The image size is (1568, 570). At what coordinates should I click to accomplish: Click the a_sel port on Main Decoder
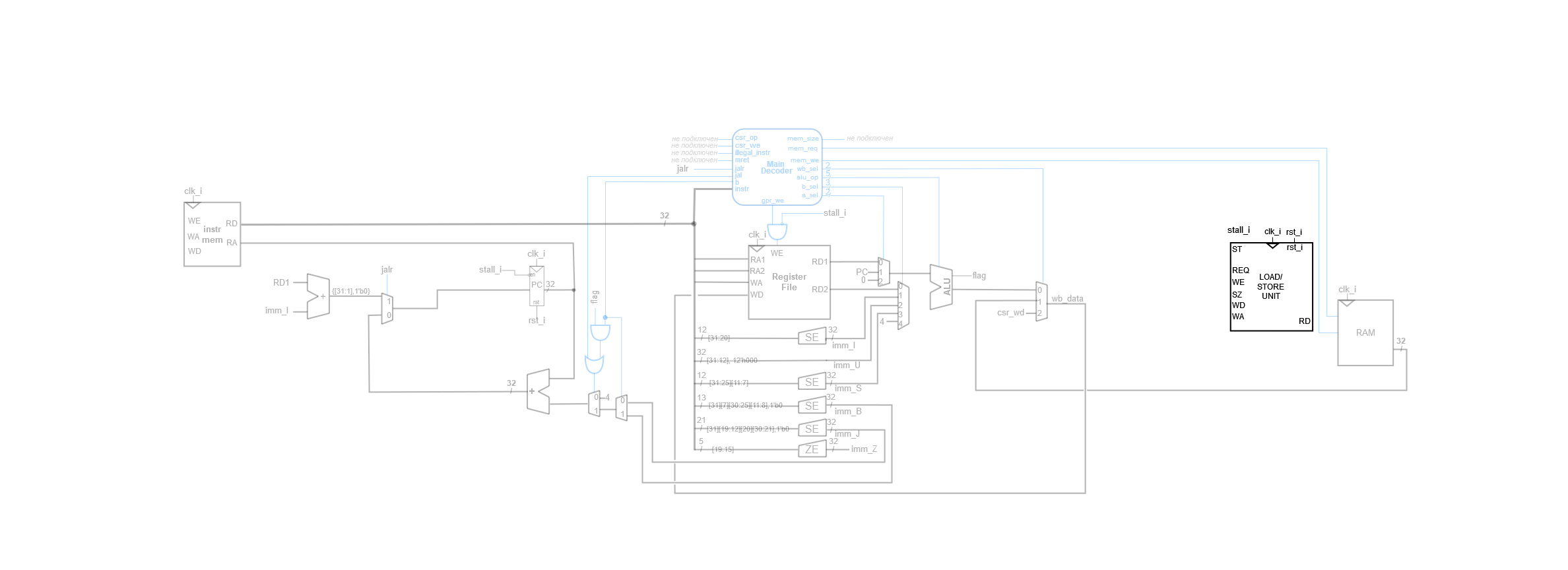click(x=810, y=195)
